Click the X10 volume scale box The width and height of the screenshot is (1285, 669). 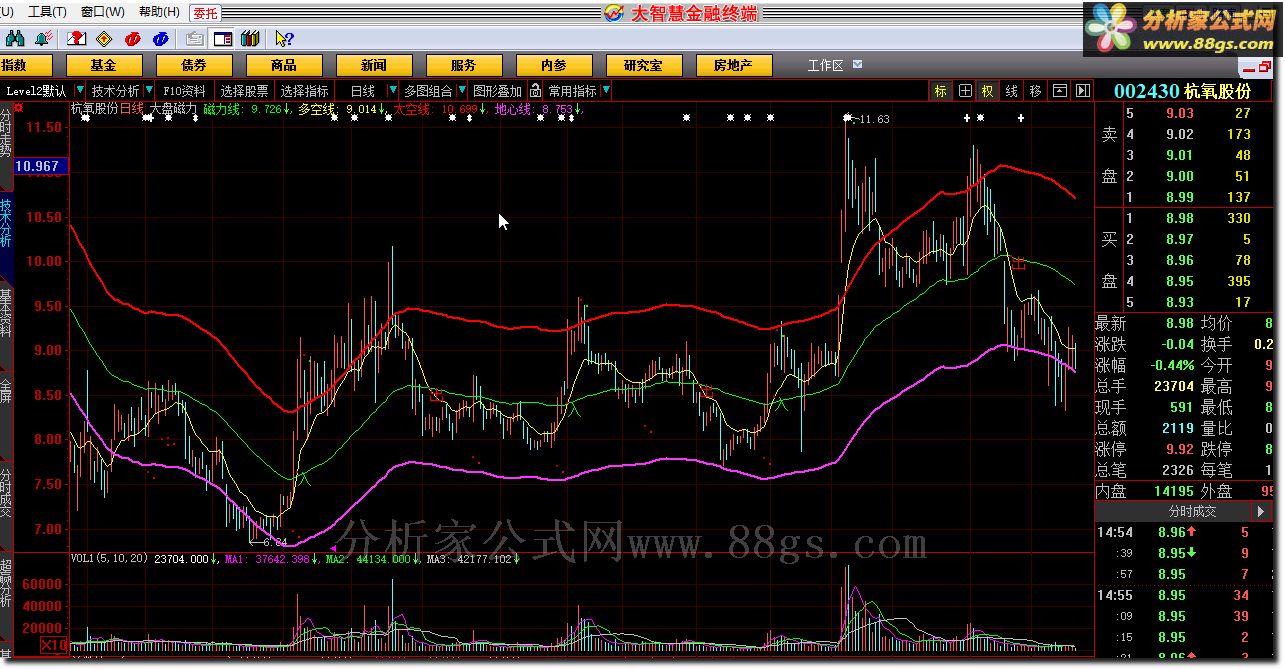(53, 645)
